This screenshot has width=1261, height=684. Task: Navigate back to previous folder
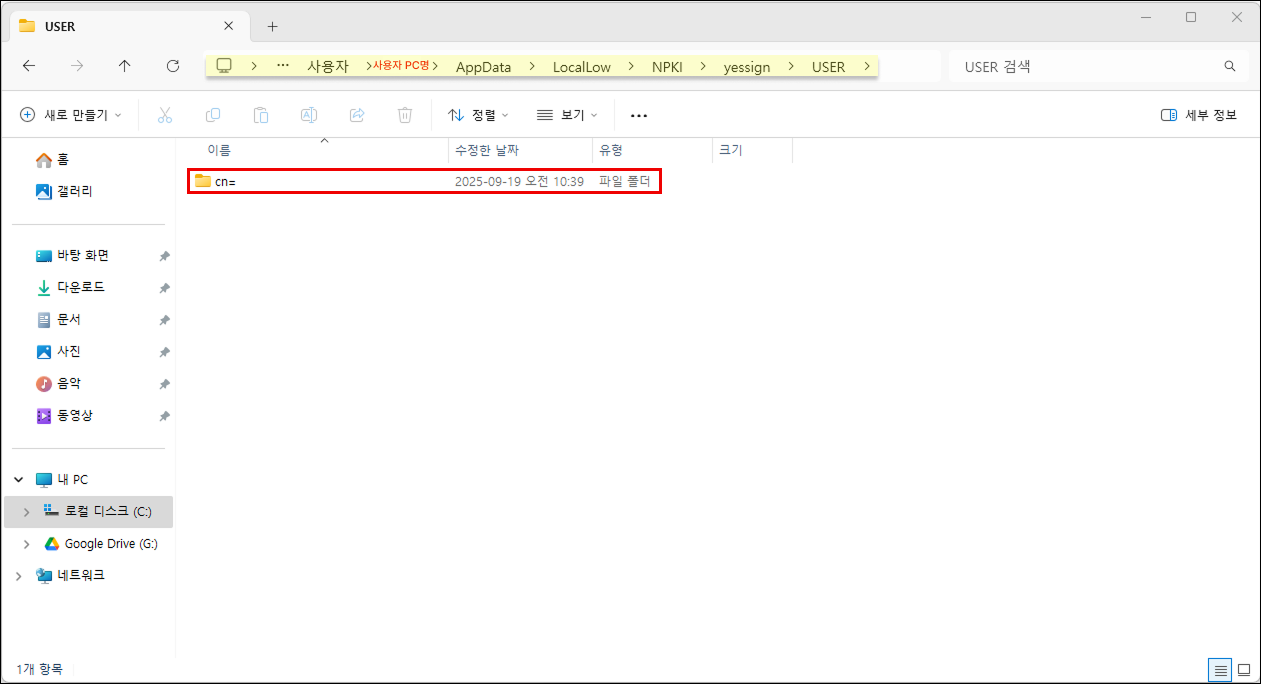point(29,66)
